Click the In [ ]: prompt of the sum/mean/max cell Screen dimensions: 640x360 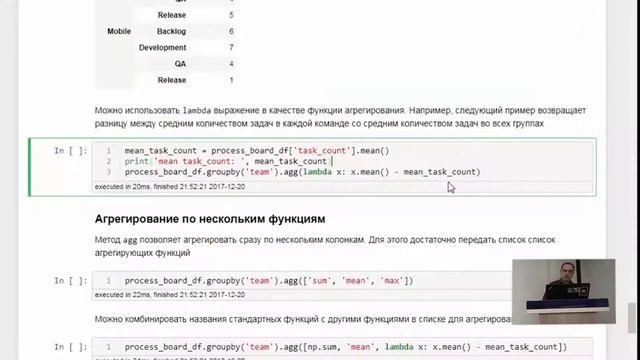[71, 281]
